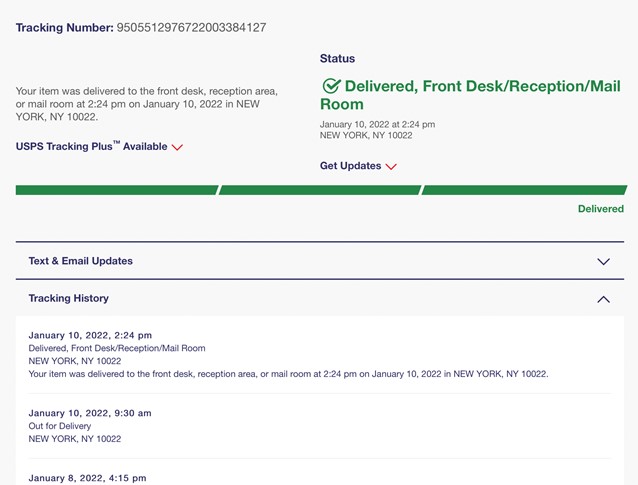638x485 pixels.
Task: Click red chevron next to Get Updates
Action: point(391,166)
